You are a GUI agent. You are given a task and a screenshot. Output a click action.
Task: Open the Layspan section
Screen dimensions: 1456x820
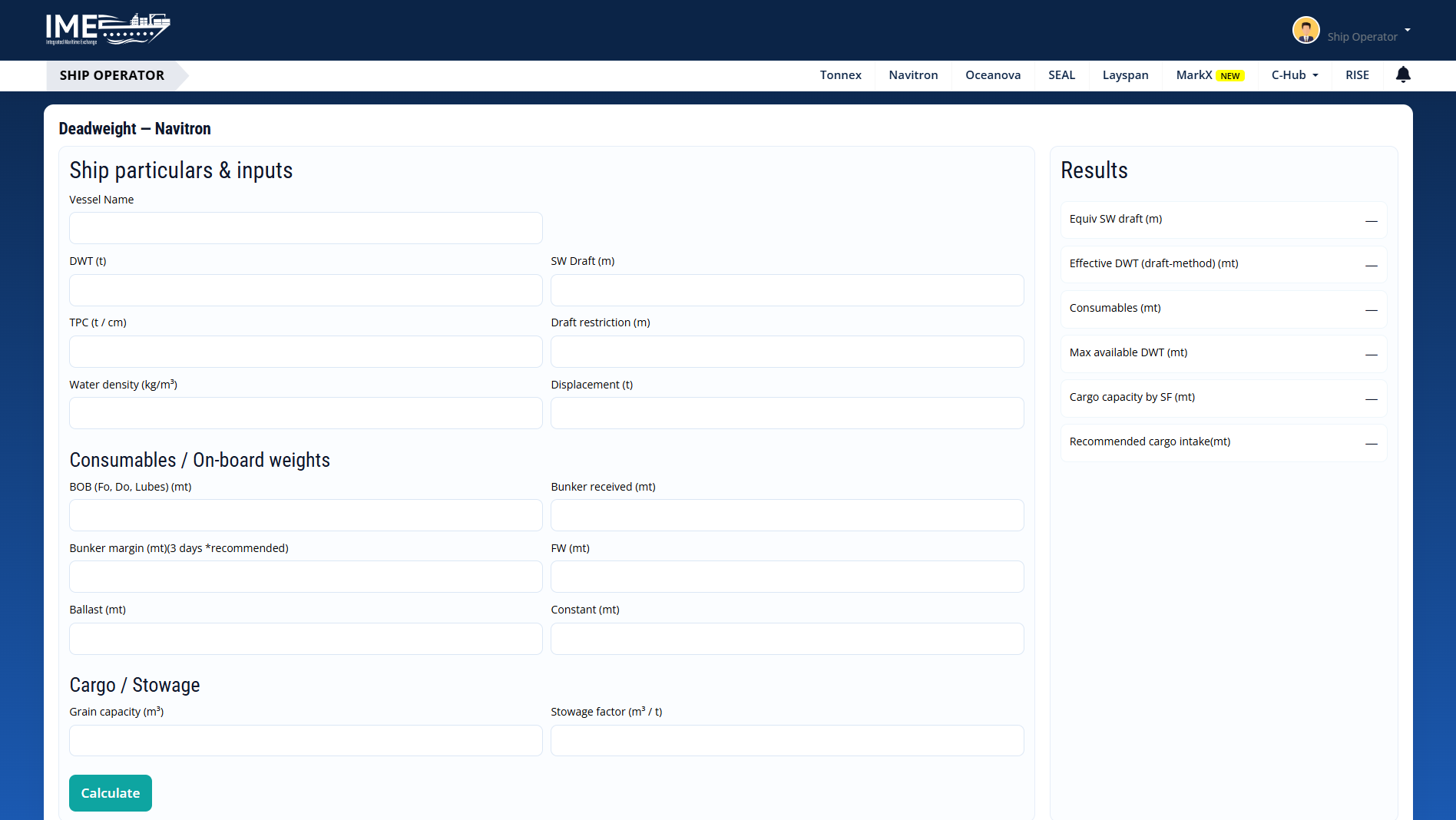click(x=1125, y=75)
